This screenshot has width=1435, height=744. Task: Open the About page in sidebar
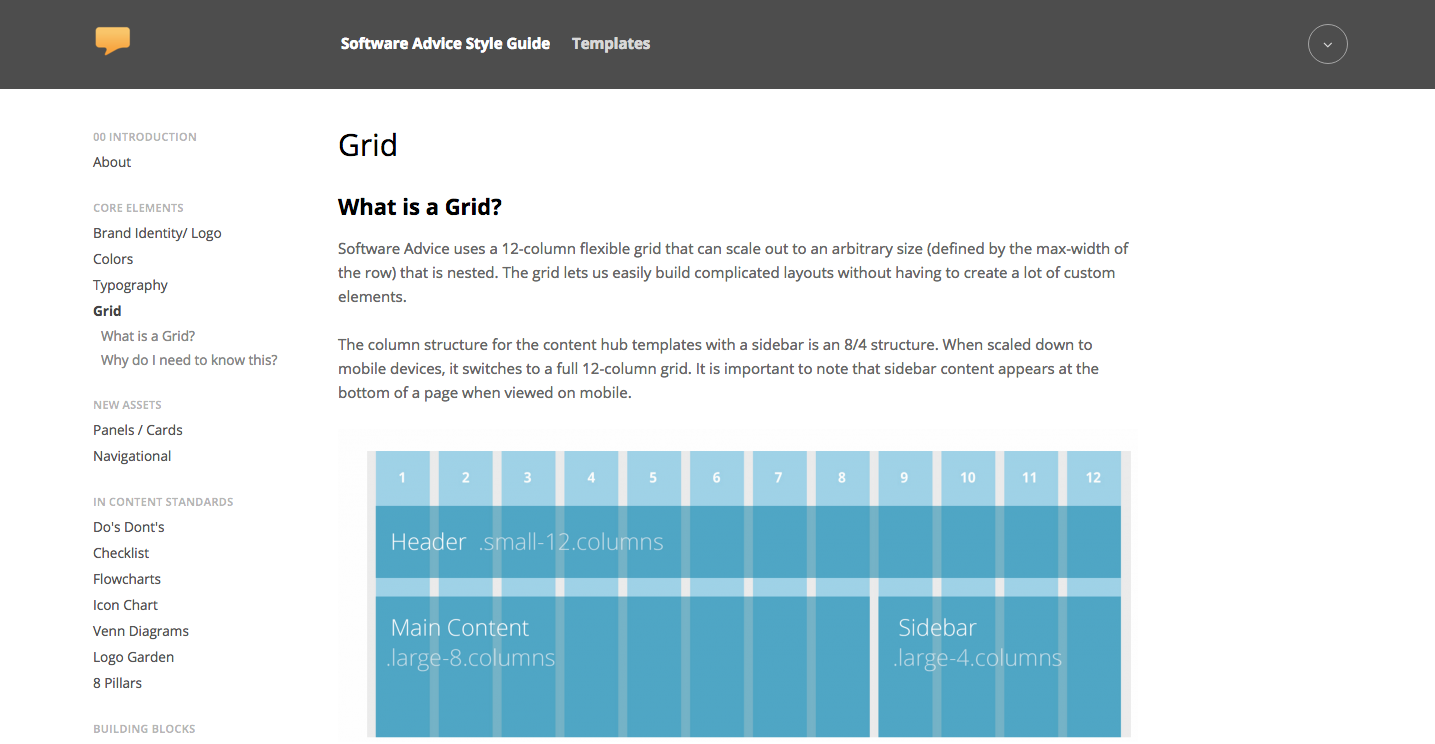[112, 162]
